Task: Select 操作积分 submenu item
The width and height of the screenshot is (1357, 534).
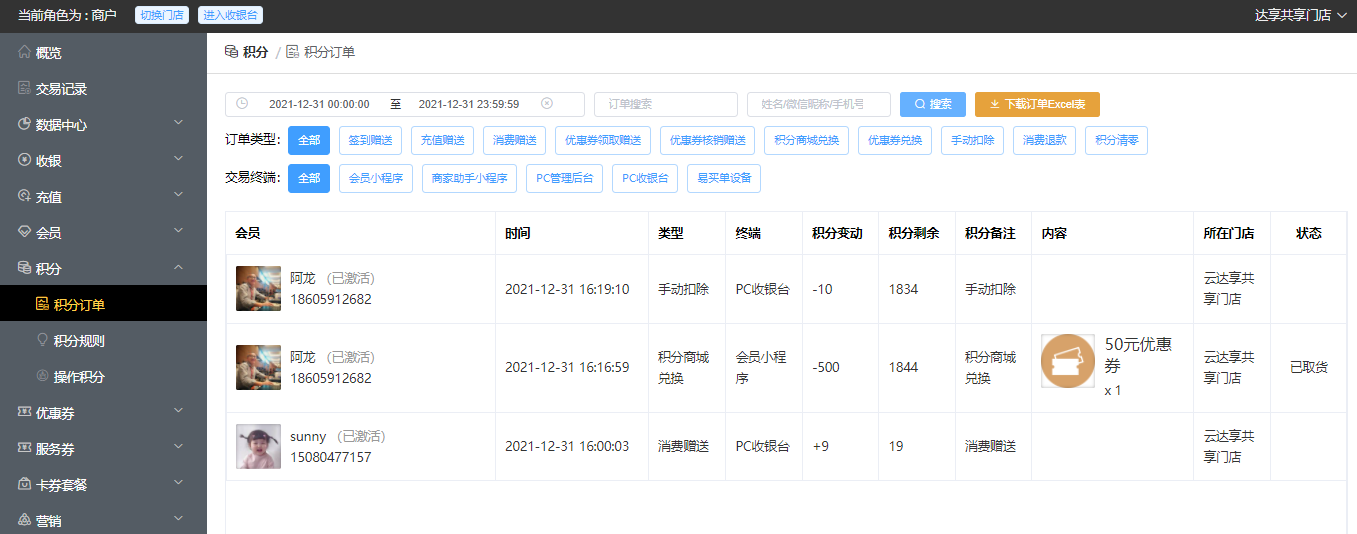Action: click(x=103, y=376)
